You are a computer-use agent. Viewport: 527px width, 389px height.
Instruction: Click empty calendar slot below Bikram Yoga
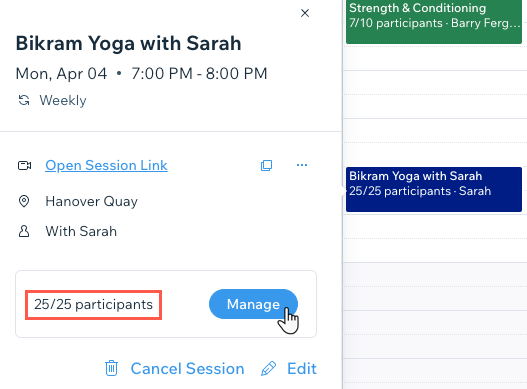pyautogui.click(x=434, y=226)
